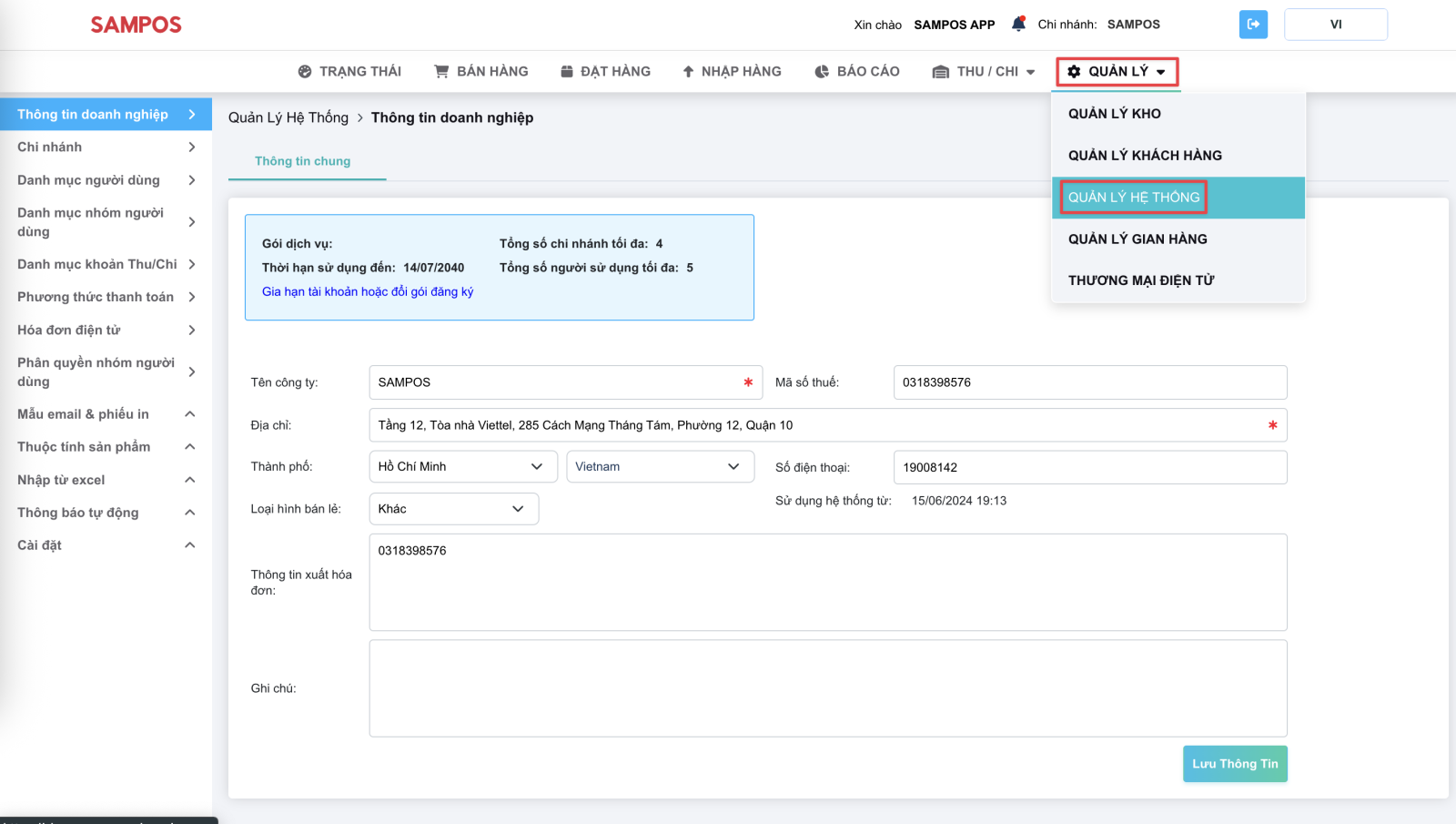Click the Ghi chú textarea
The image size is (1456, 824).
click(x=828, y=688)
